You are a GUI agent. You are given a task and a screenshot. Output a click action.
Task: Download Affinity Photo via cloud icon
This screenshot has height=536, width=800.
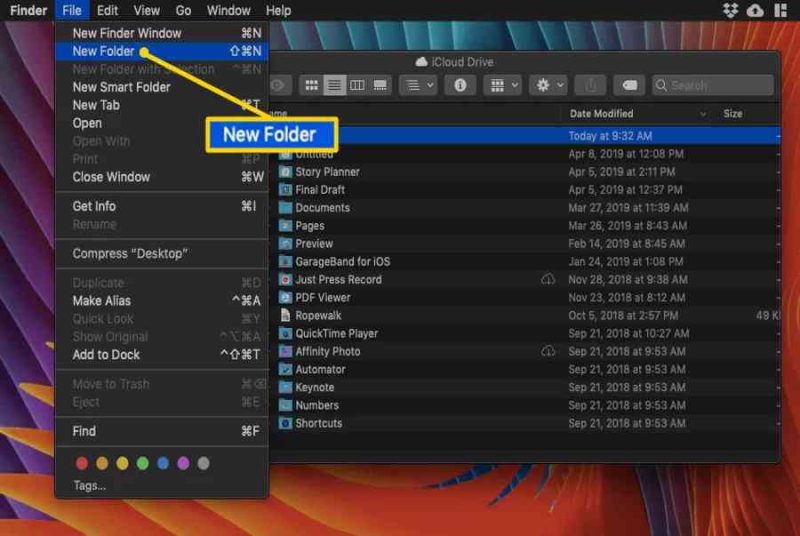click(548, 351)
